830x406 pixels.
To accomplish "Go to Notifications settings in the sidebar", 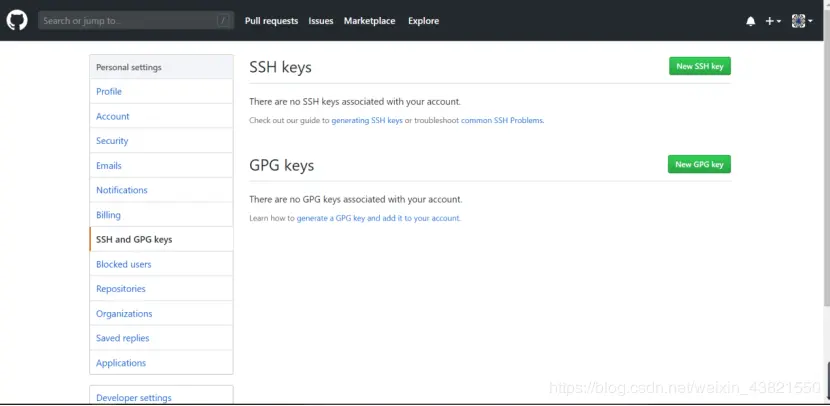I will [161, 190].
